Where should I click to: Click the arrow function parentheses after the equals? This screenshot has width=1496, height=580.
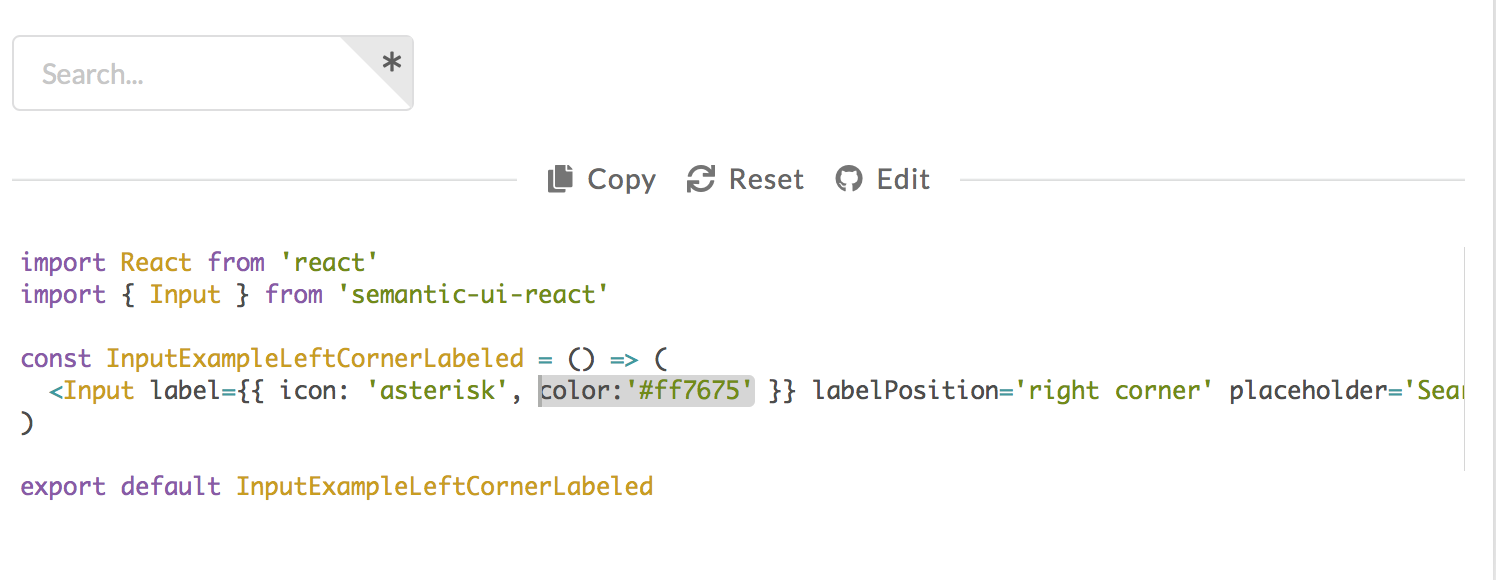(581, 358)
